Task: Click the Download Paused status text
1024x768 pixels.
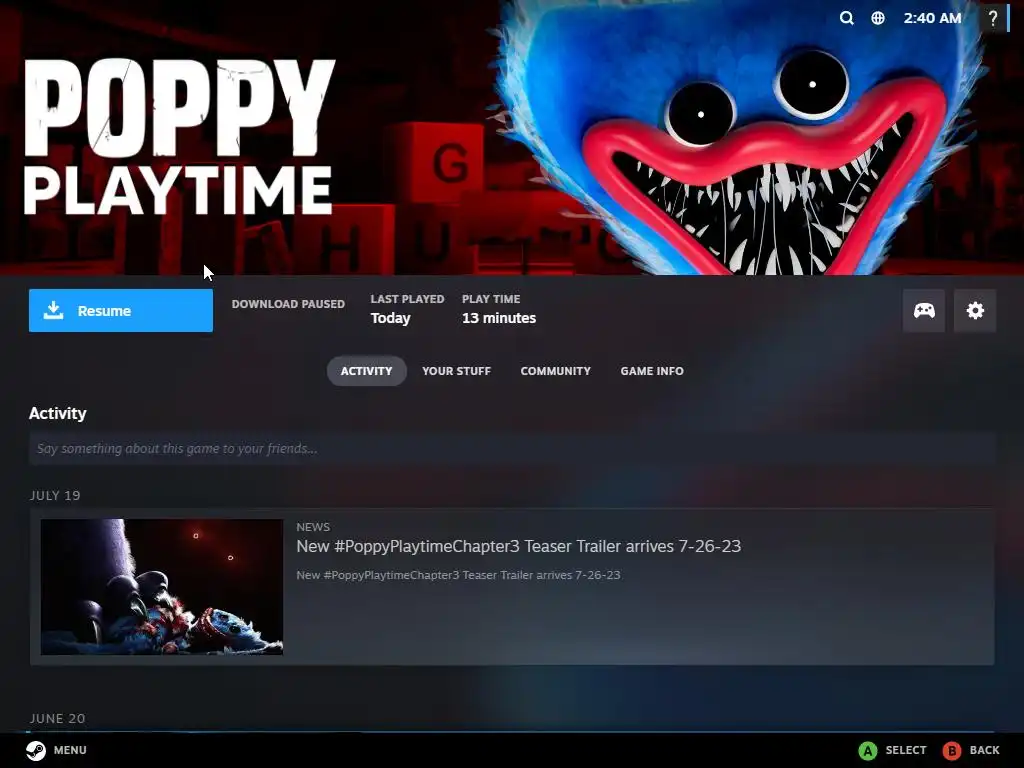Action: (x=288, y=304)
